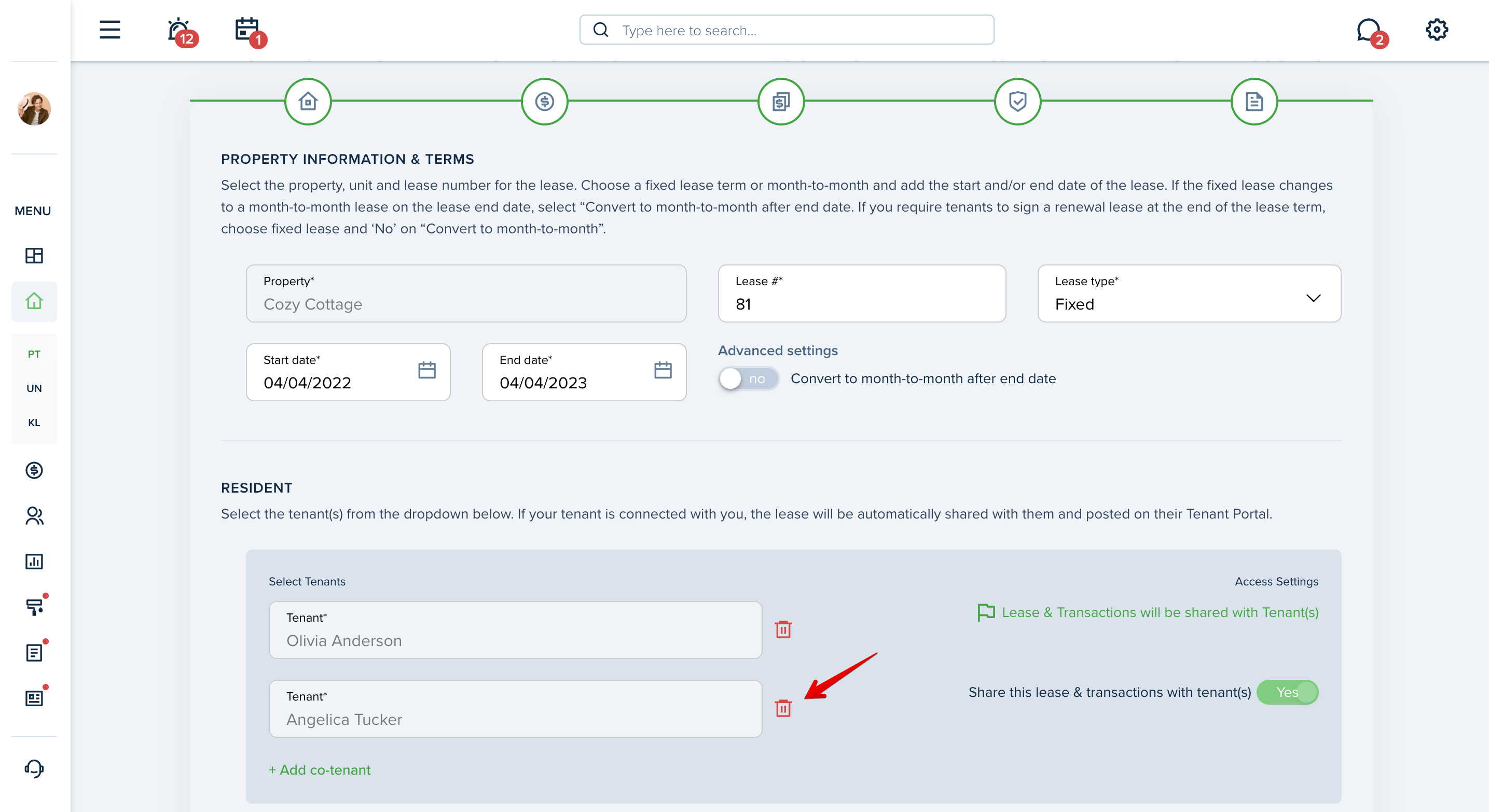Image resolution: width=1489 pixels, height=812 pixels.
Task: Go to the property house step
Action: [308, 102]
